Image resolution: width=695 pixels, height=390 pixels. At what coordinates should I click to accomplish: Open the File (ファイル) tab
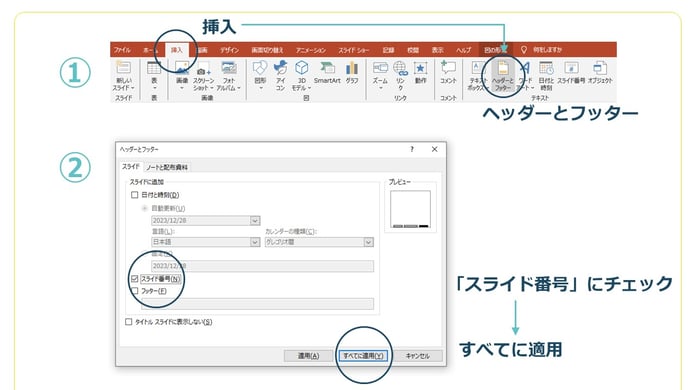[x=122, y=50]
